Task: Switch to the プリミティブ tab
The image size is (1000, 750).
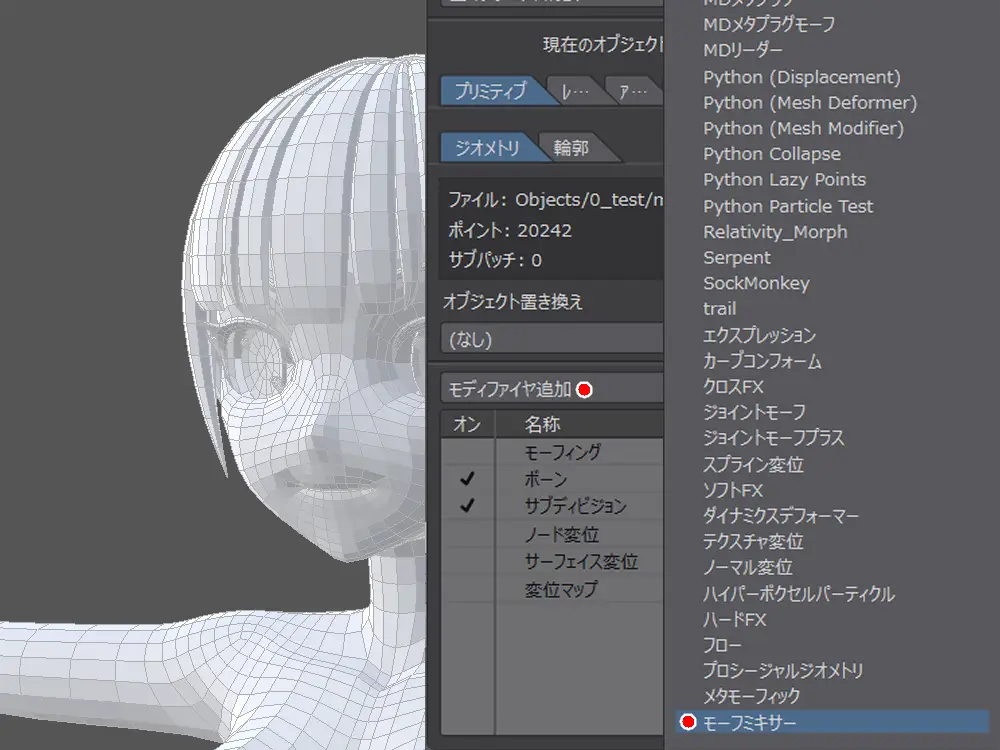Action: 491,91
